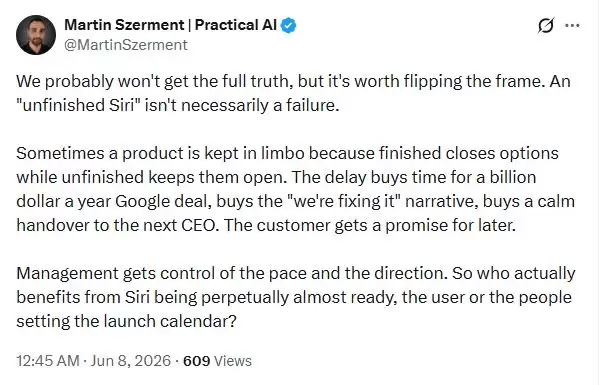This screenshot has width=600, height=385.
Task: Click the word Views after 609
Action: [233, 361]
